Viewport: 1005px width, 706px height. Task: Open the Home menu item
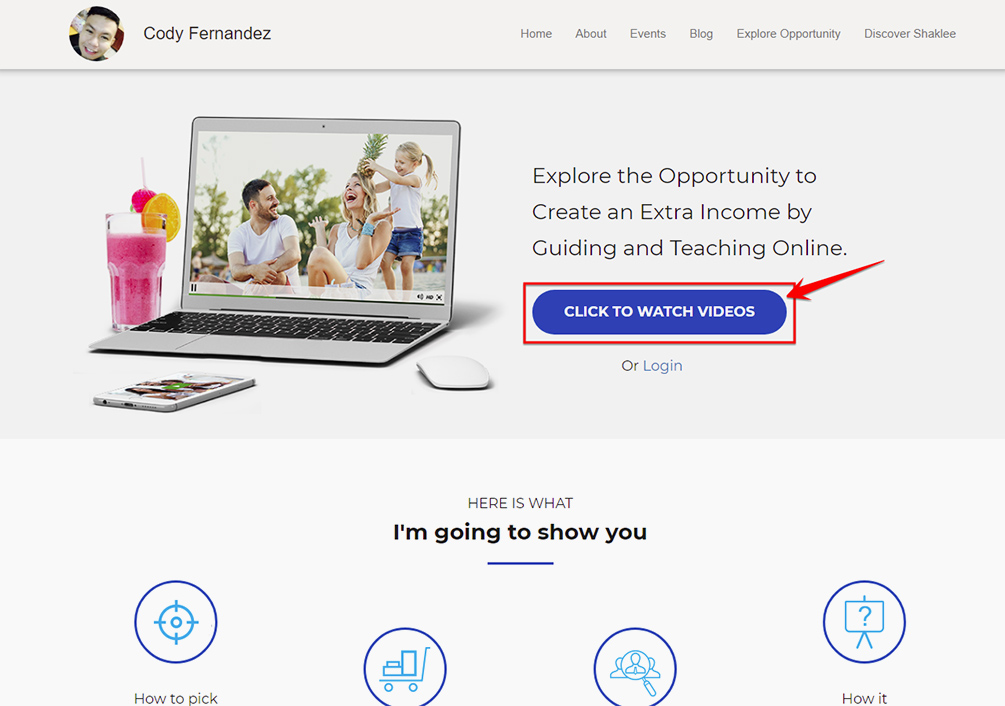click(536, 34)
